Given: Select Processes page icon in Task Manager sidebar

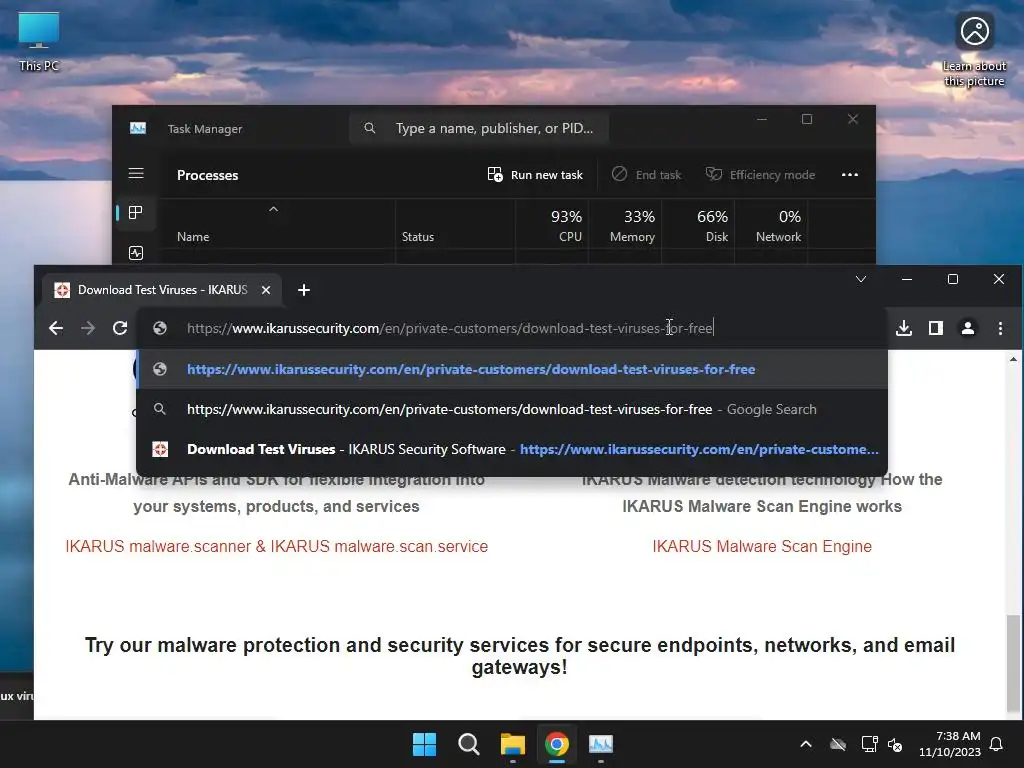Looking at the screenshot, I should point(136,213).
